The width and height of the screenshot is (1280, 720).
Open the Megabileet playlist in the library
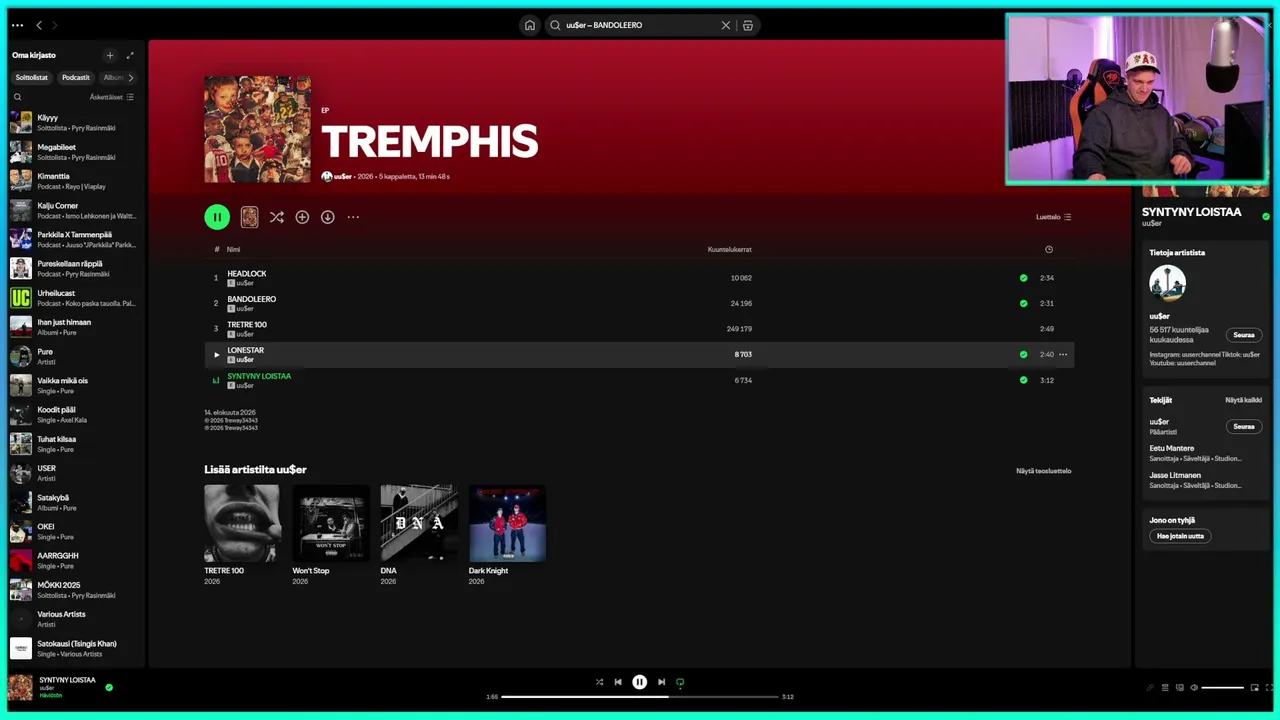click(74, 152)
